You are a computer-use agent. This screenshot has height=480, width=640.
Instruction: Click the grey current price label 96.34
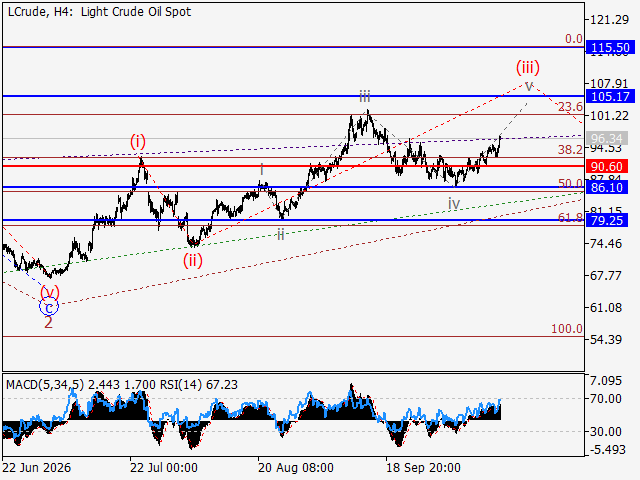607,138
